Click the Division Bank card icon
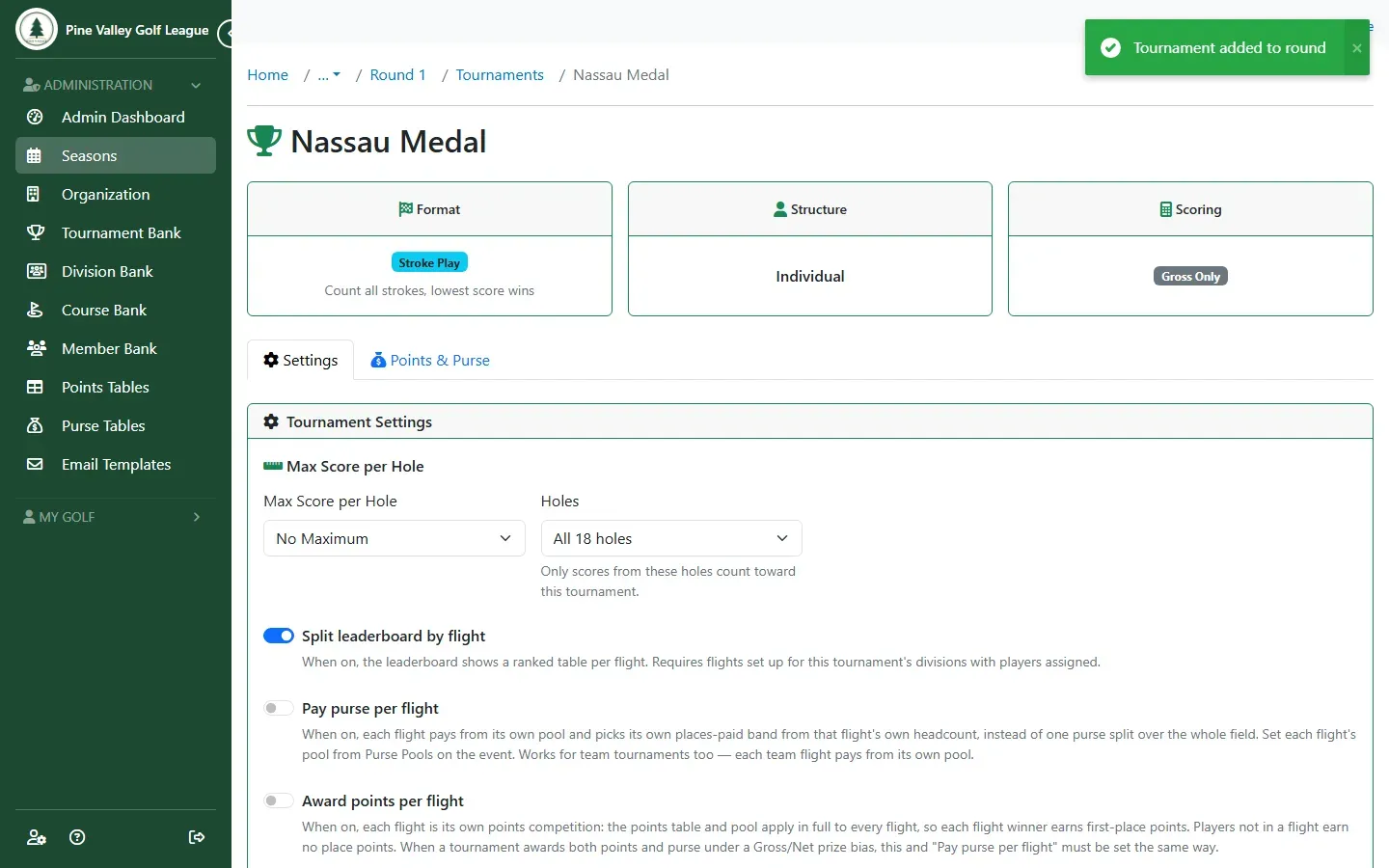Viewport: 1389px width, 868px height. 37,271
